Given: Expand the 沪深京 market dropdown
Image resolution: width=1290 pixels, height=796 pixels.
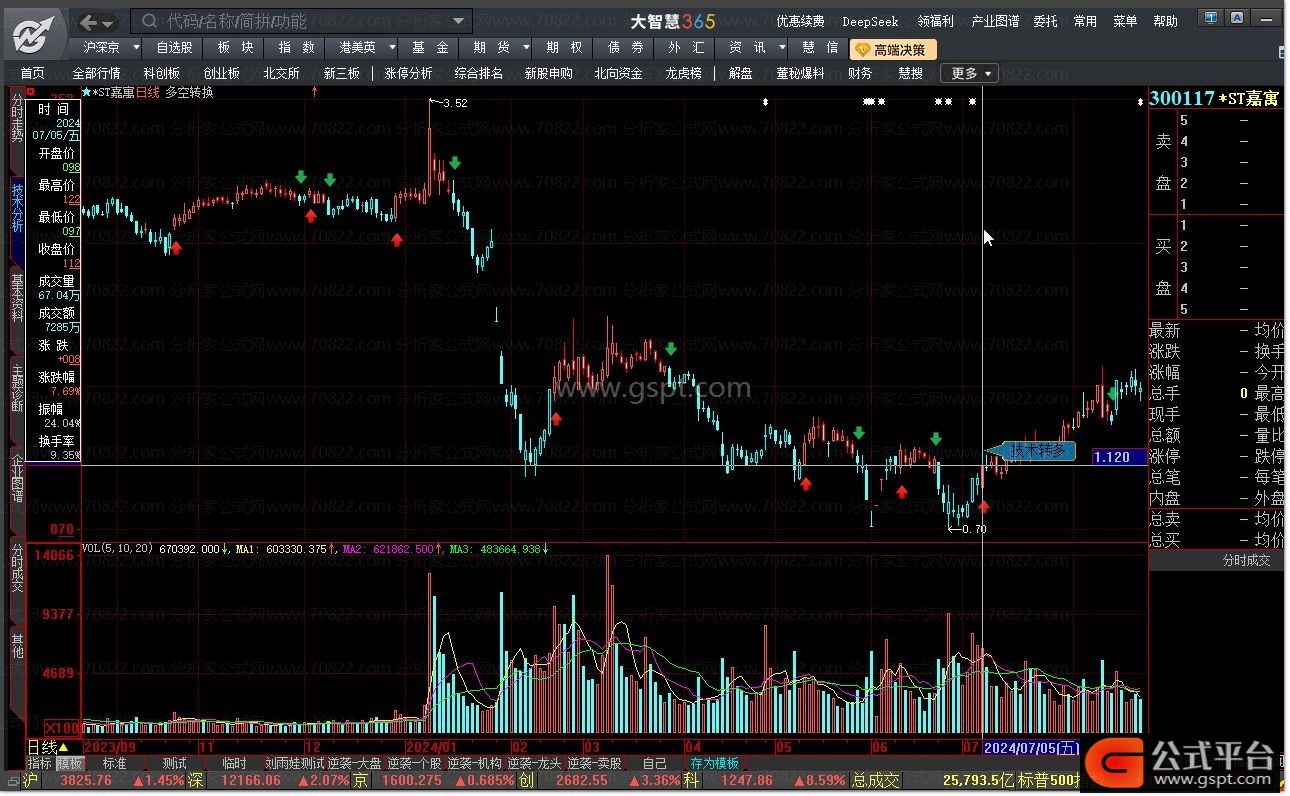Looking at the screenshot, I should (137, 47).
